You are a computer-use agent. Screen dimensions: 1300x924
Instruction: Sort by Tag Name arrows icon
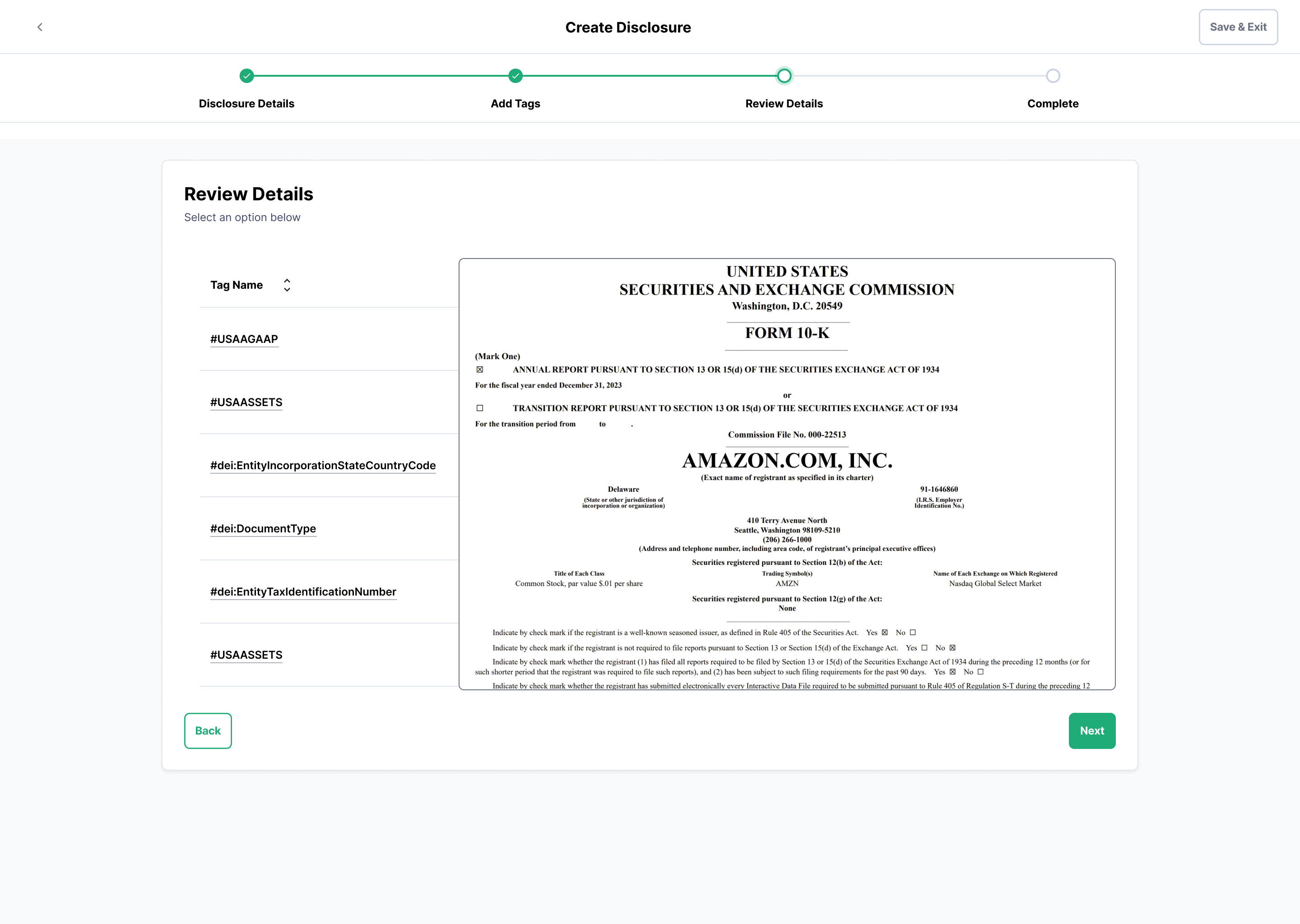[x=287, y=285]
